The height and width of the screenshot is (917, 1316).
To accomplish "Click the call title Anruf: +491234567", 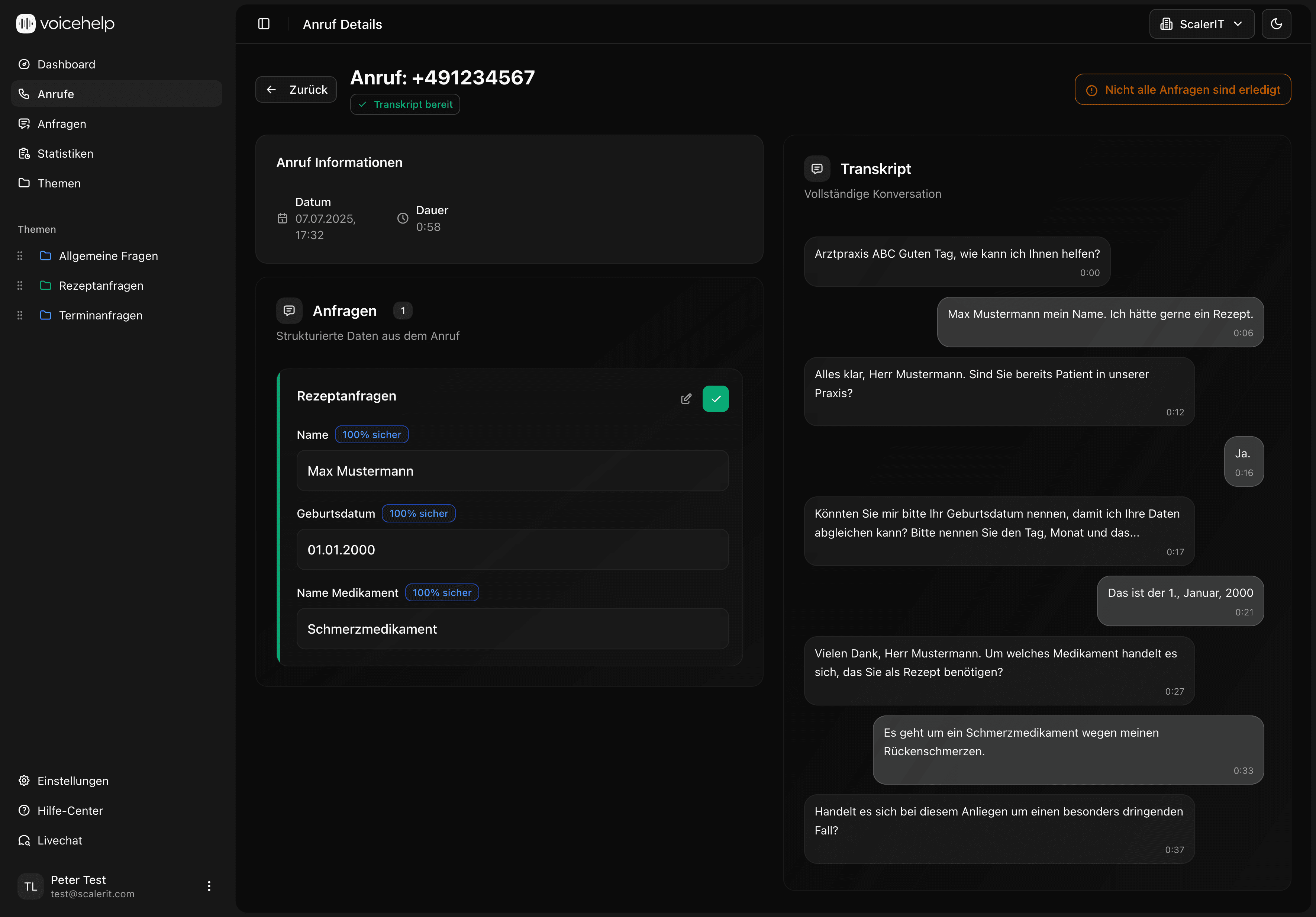I will pyautogui.click(x=442, y=77).
